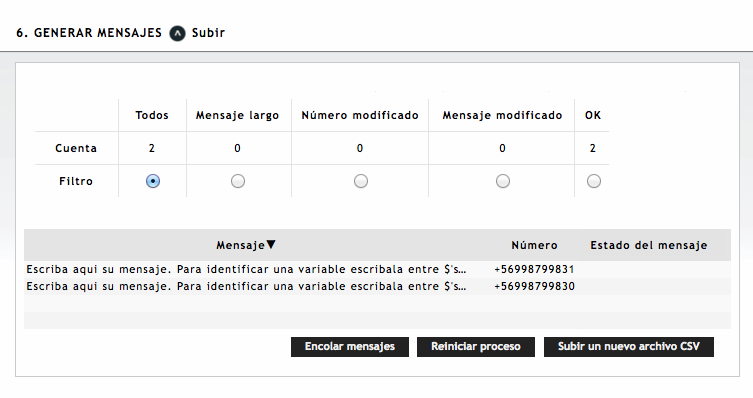Select the Número modificado filter radio
This screenshot has height=398, width=753.
361,181
